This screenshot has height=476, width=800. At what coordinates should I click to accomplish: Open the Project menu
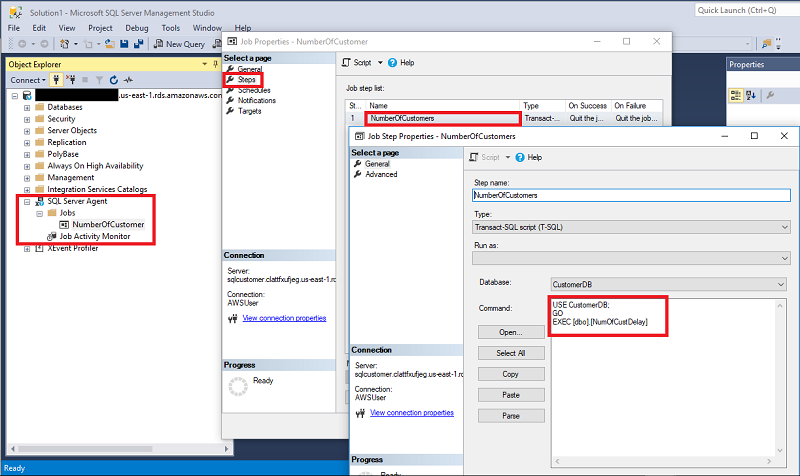pos(100,28)
